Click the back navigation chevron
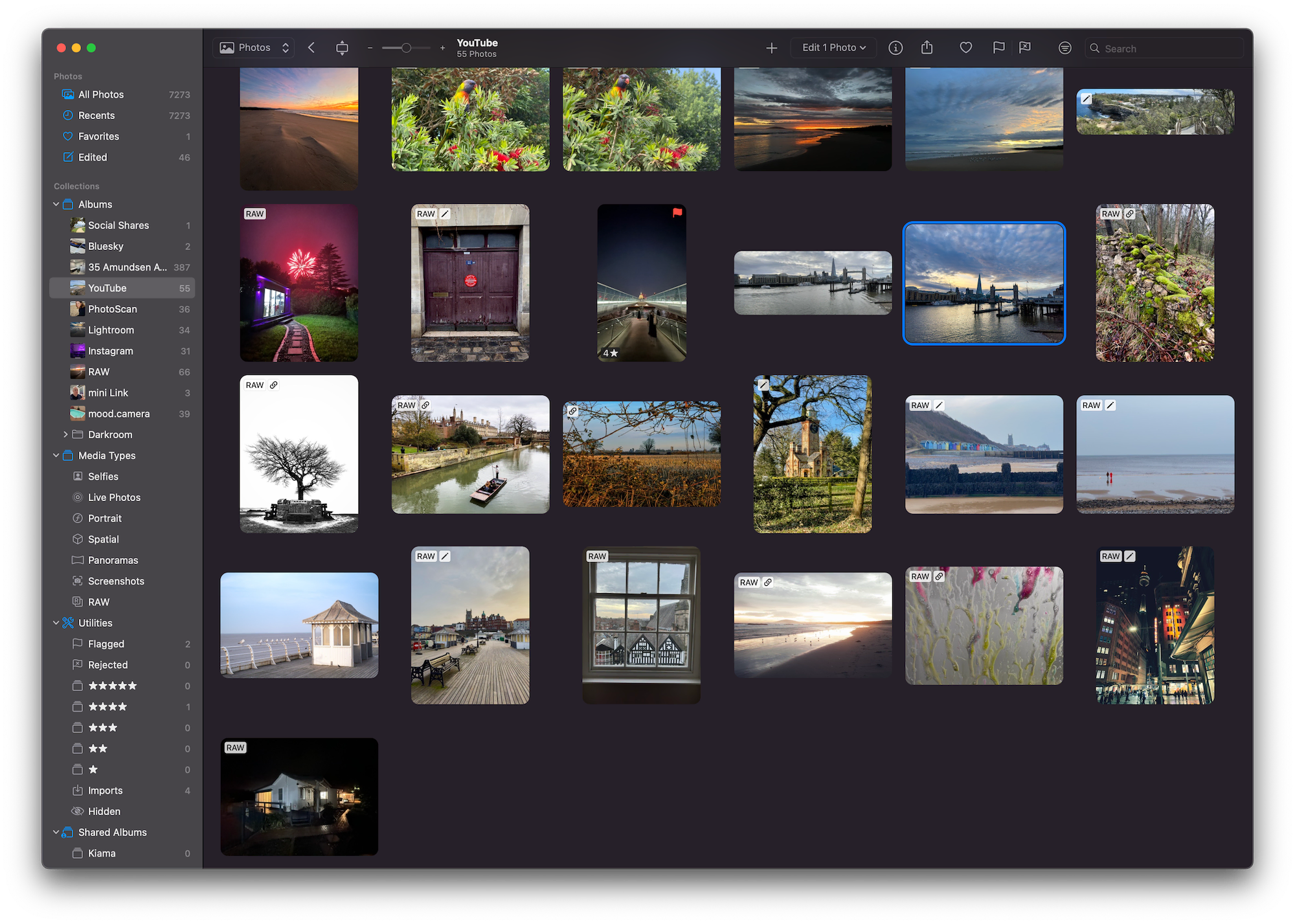Viewport: 1295px width, 924px height. pyautogui.click(x=311, y=47)
